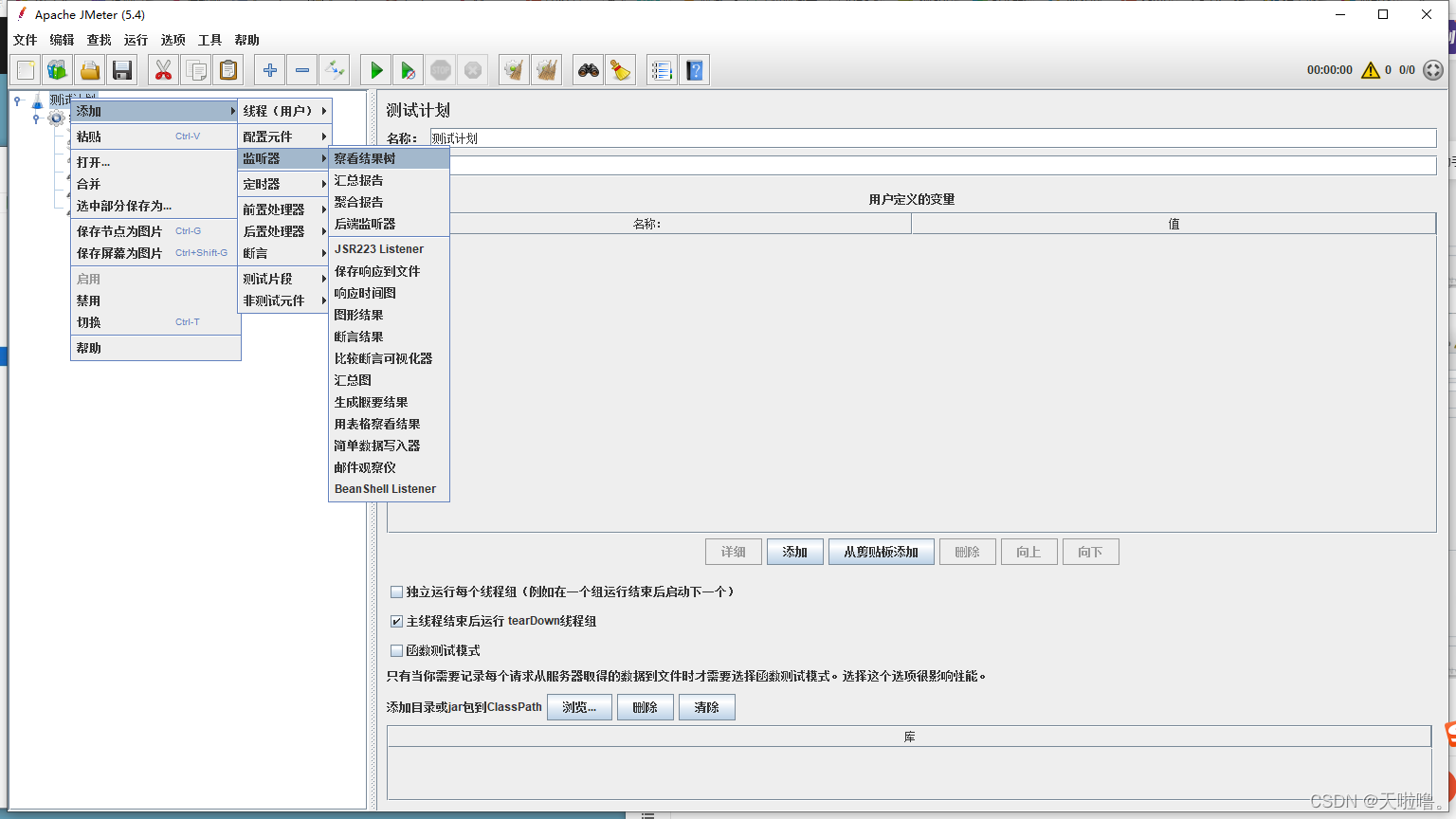Click the Stop test icon
1456x819 pixels.
(441, 70)
